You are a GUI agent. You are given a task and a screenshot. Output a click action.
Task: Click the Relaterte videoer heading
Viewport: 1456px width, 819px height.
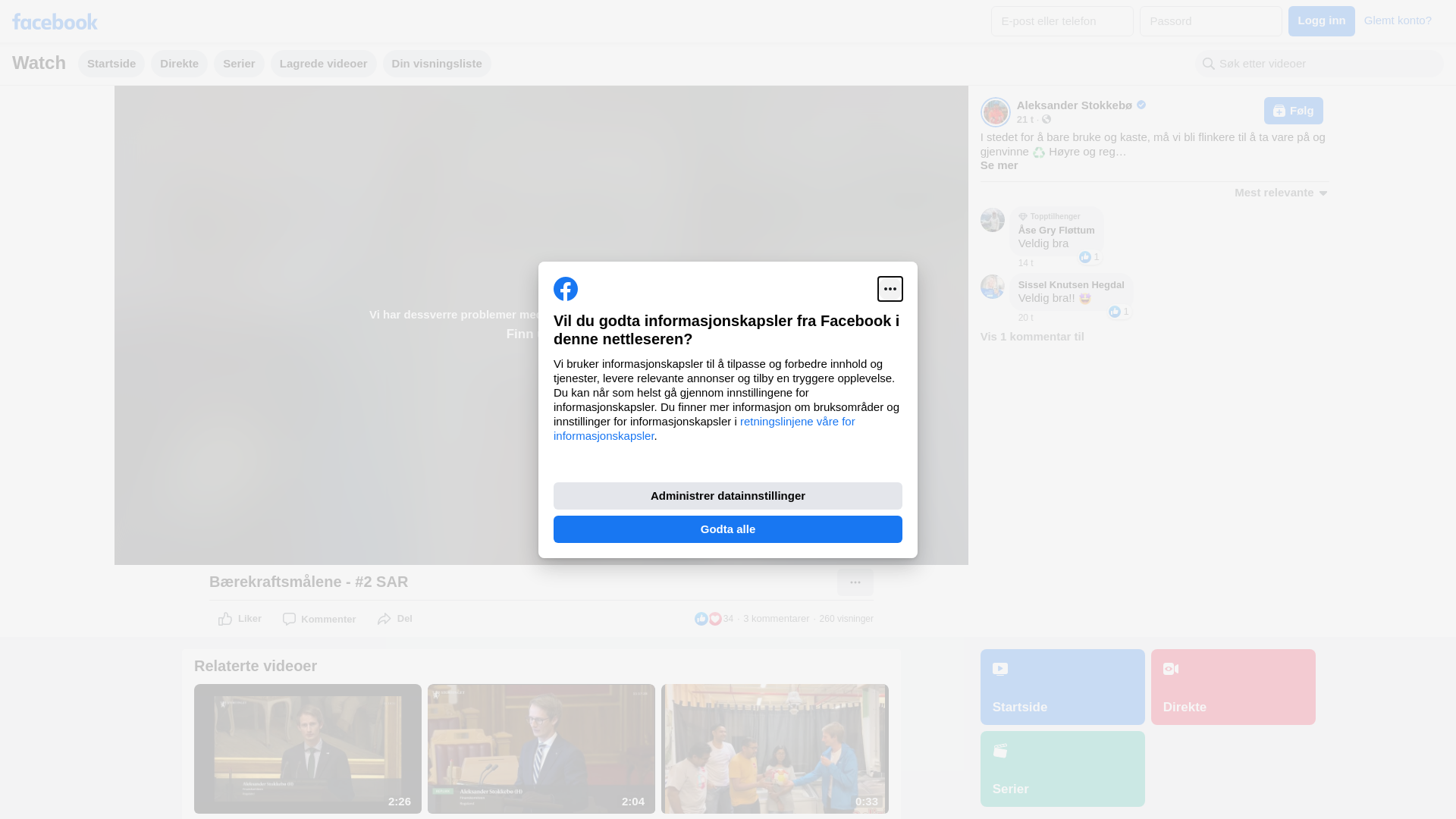click(x=256, y=666)
